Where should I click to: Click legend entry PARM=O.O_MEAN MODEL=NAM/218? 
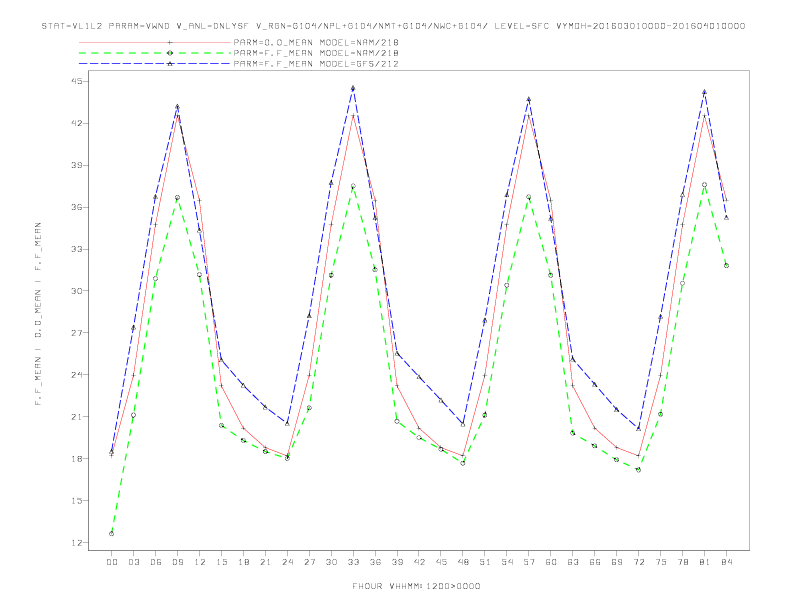point(316,42)
